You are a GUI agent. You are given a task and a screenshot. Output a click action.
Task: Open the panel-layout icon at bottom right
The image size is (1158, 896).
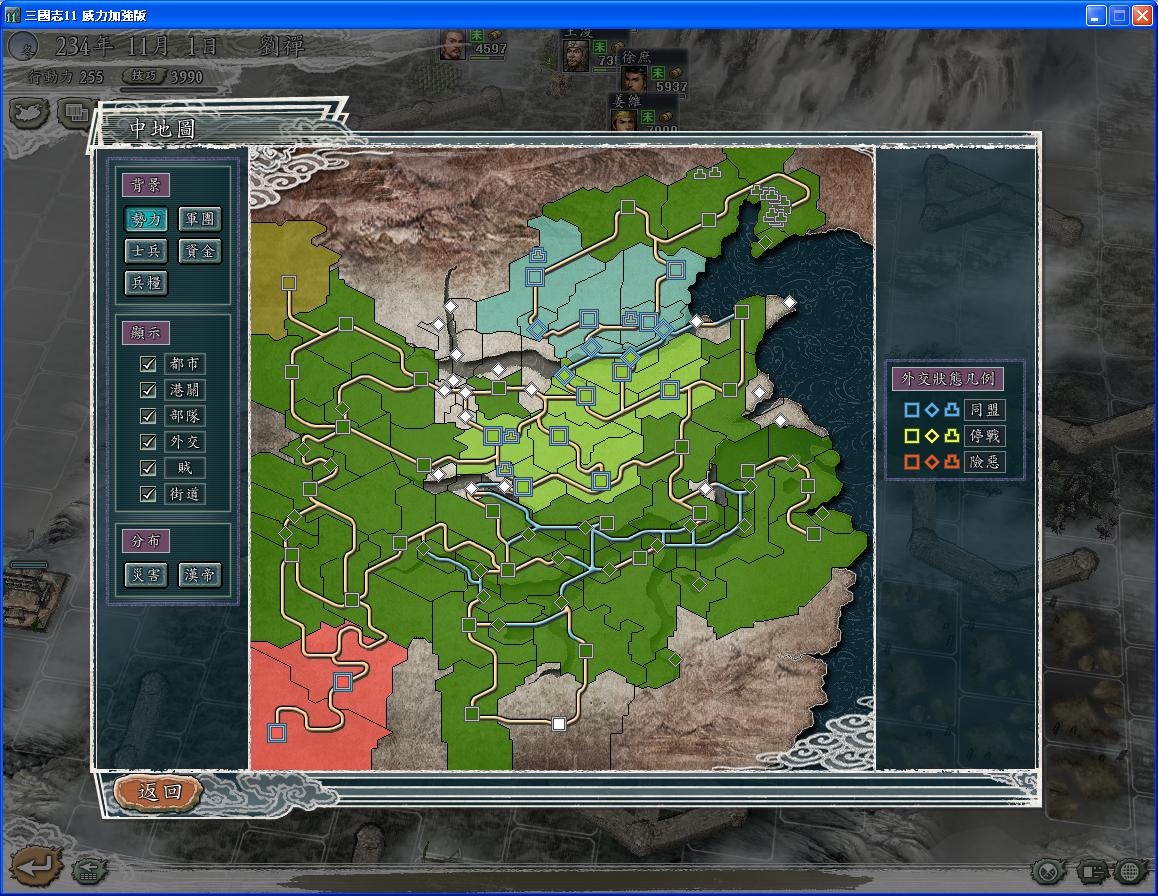tap(1091, 872)
